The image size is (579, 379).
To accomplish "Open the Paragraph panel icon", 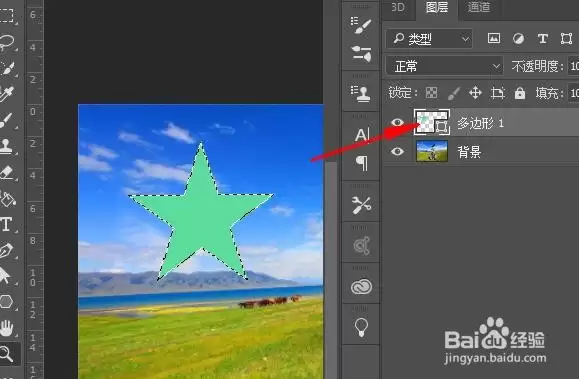I will pyautogui.click(x=362, y=163).
